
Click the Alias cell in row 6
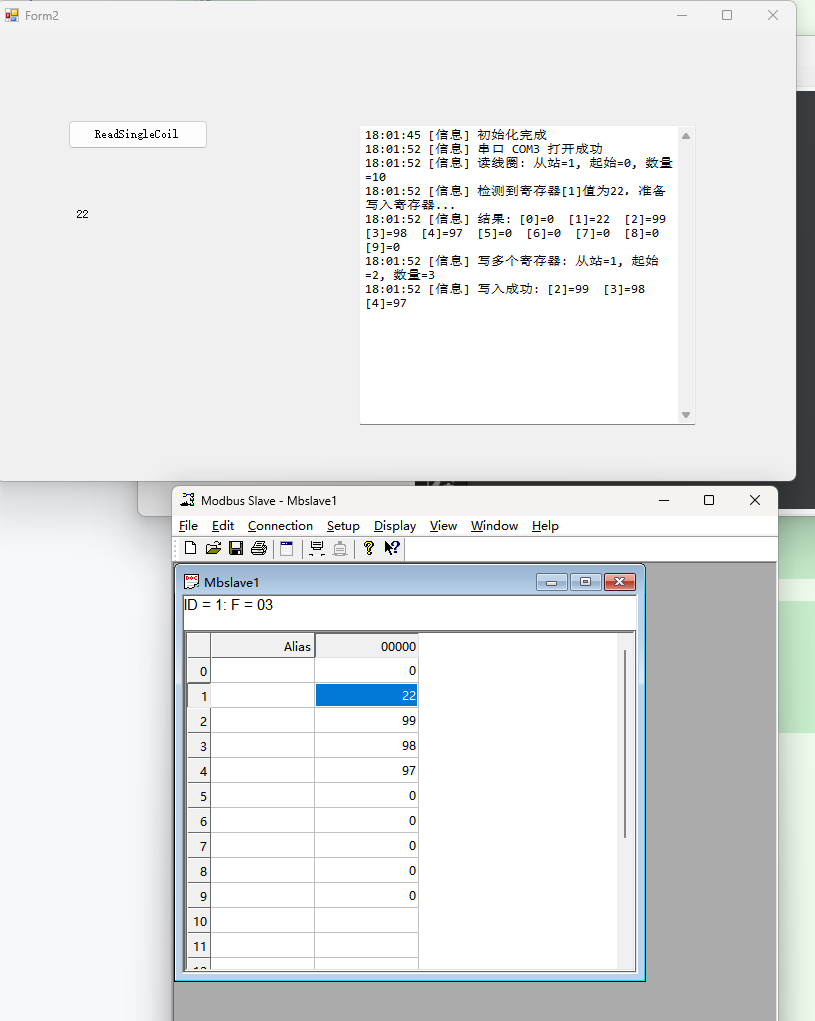(x=262, y=820)
